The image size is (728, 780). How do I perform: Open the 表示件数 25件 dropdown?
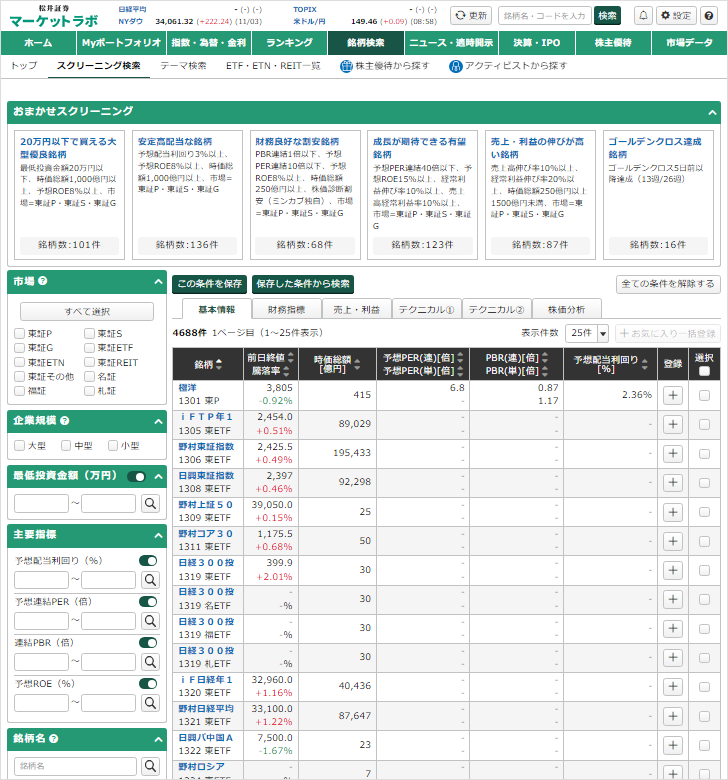(x=587, y=333)
